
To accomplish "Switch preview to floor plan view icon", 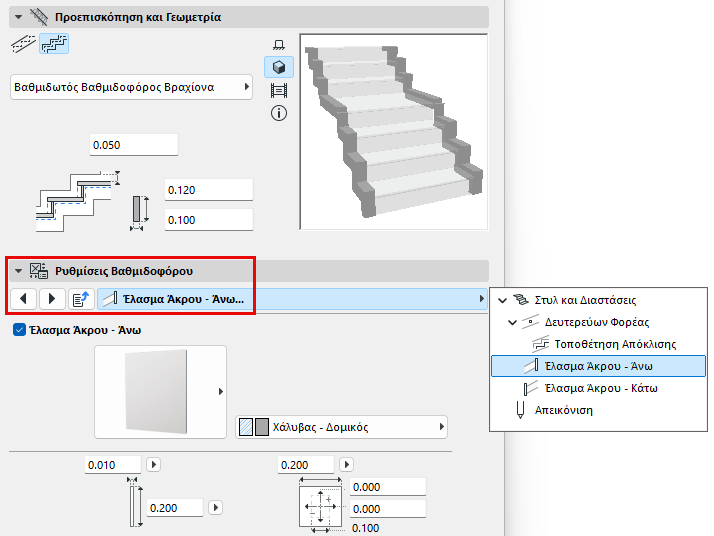I will click(279, 45).
